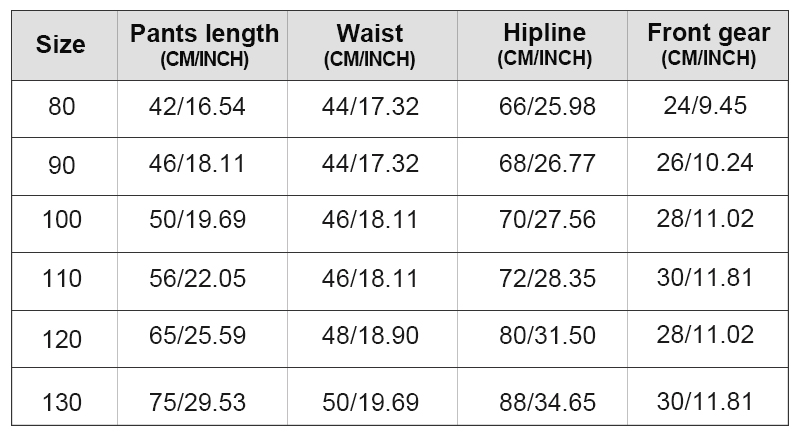Select the size 120 row label
This screenshot has width=800, height=440.
tap(61, 341)
